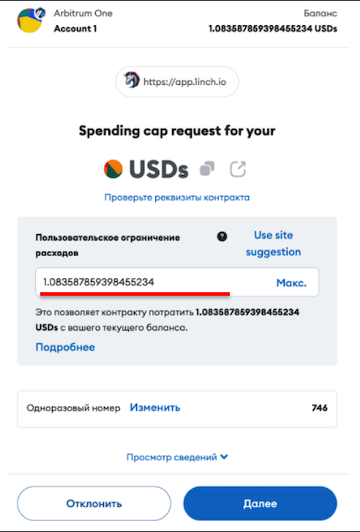This screenshot has width=360, height=532.
Task: Apply the Use site suggestion option
Action: [273, 244]
